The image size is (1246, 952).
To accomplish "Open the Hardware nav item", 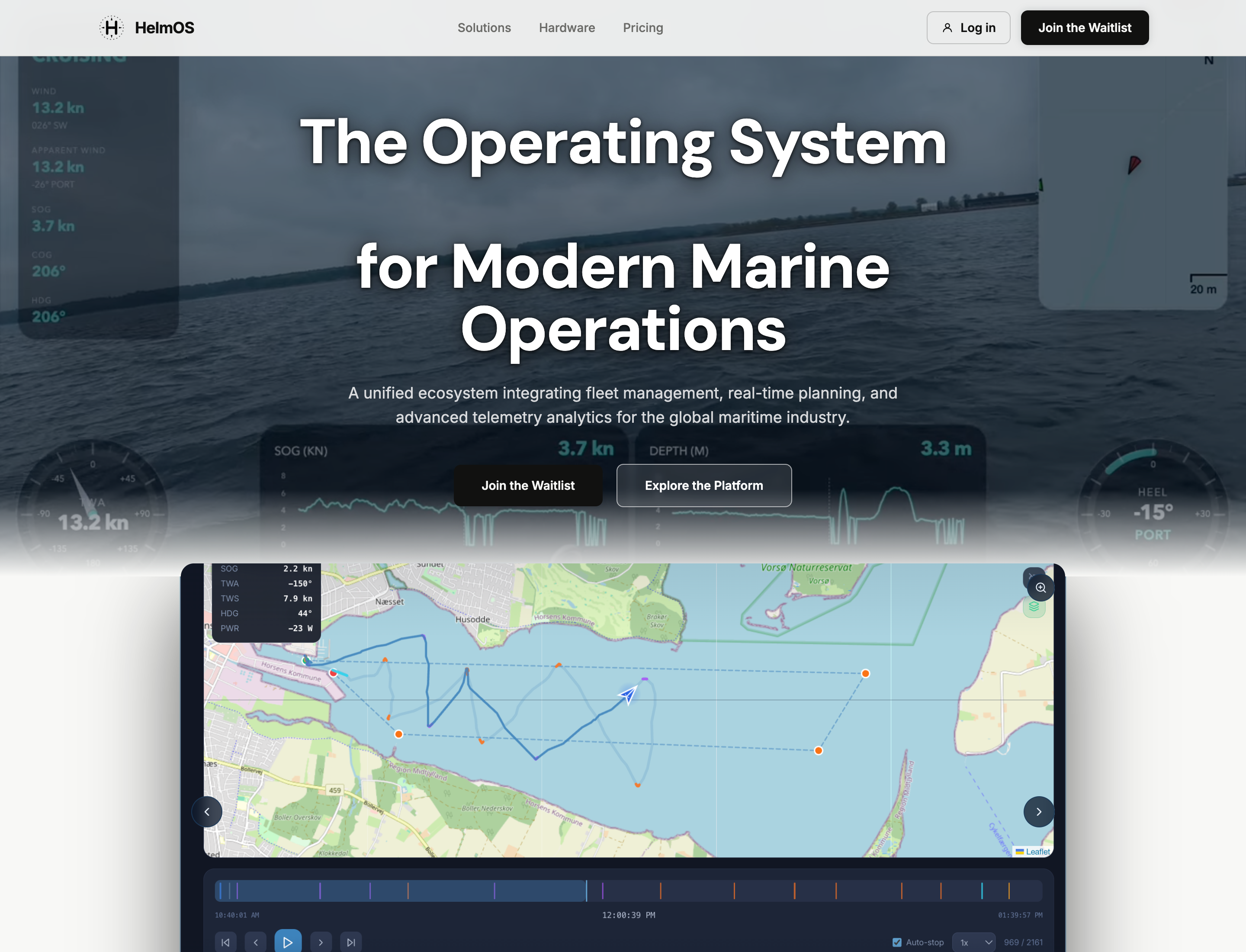I will (x=567, y=28).
